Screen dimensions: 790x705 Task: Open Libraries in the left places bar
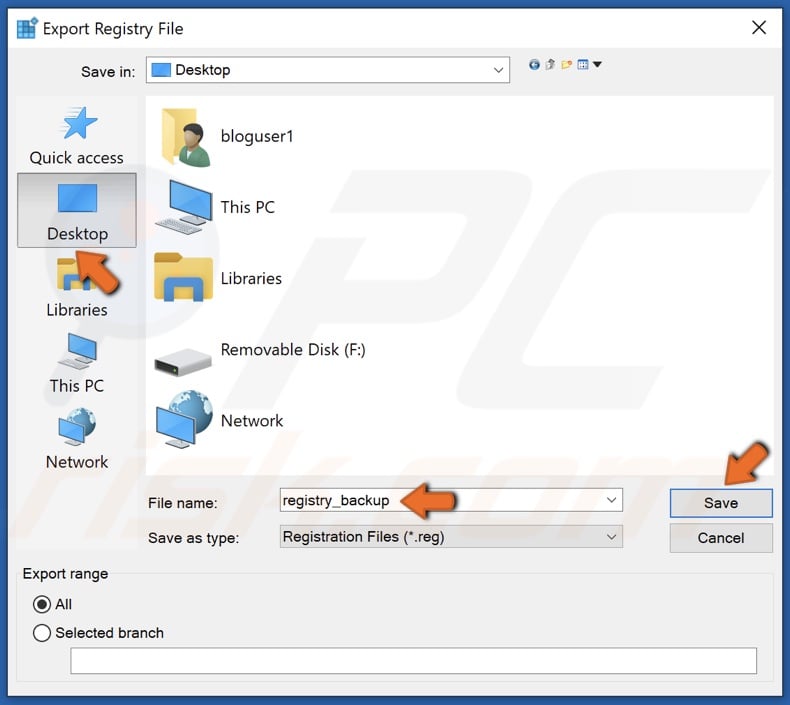pyautogui.click(x=77, y=286)
